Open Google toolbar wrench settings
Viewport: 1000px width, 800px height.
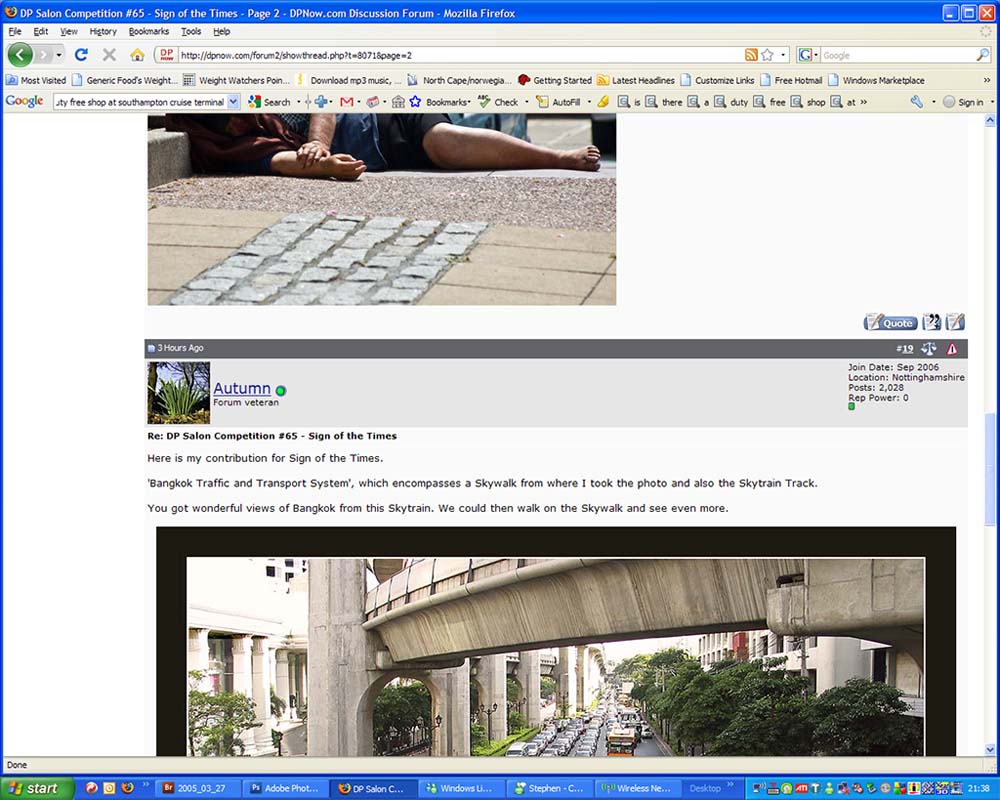pos(917,102)
